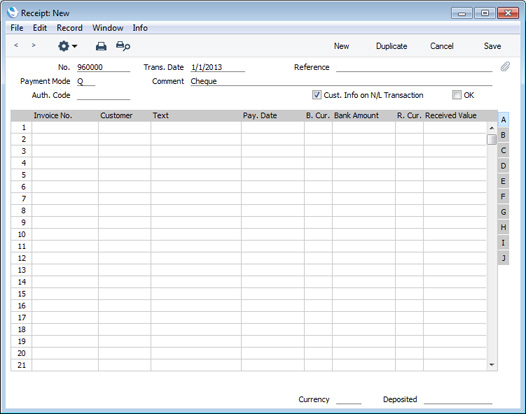This screenshot has width=526, height=414.
Task: Click the print preview icon
Action: (x=123, y=46)
